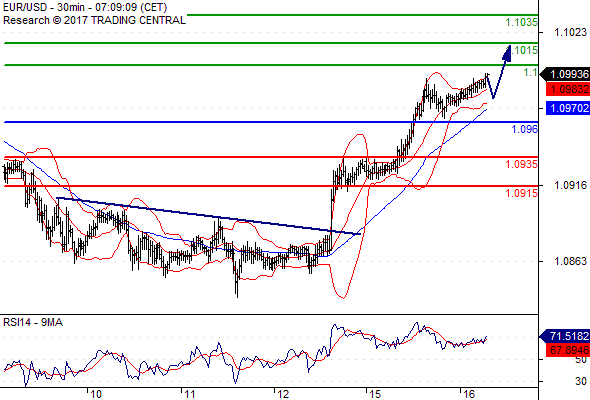
Task: Click the 1.0863 price axis label
Action: click(x=570, y=261)
